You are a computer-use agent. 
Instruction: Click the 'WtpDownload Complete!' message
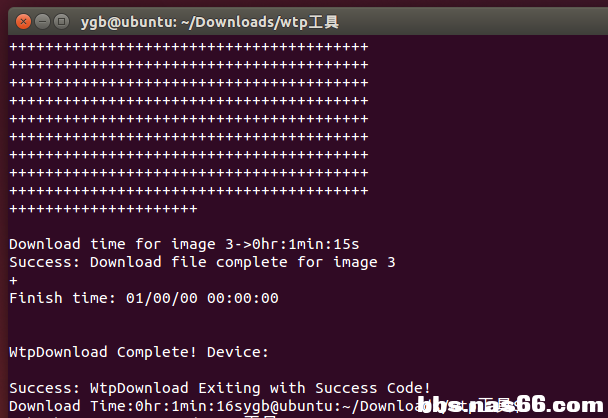click(103, 352)
